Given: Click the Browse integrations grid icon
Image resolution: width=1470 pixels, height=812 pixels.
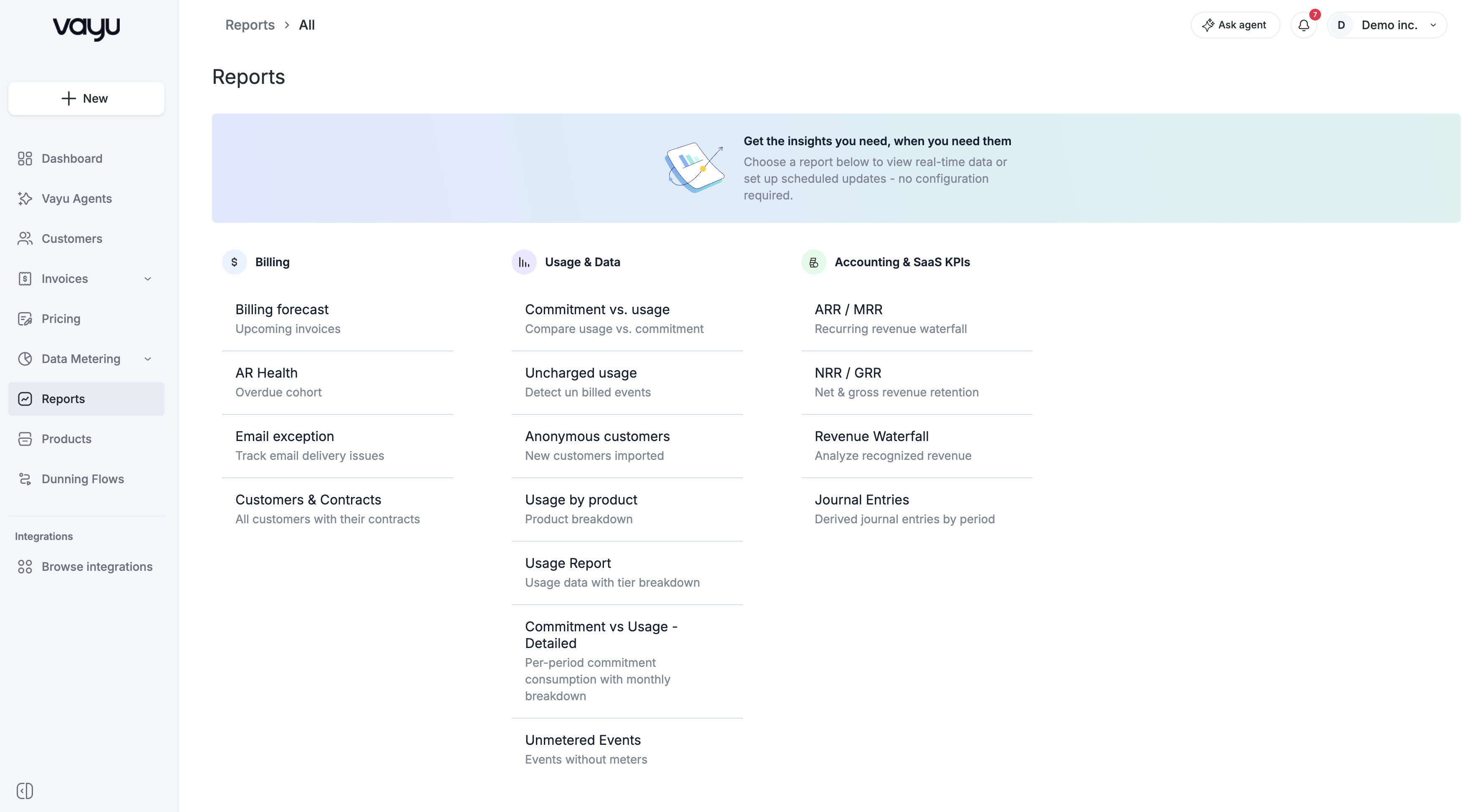Looking at the screenshot, I should click(25, 567).
